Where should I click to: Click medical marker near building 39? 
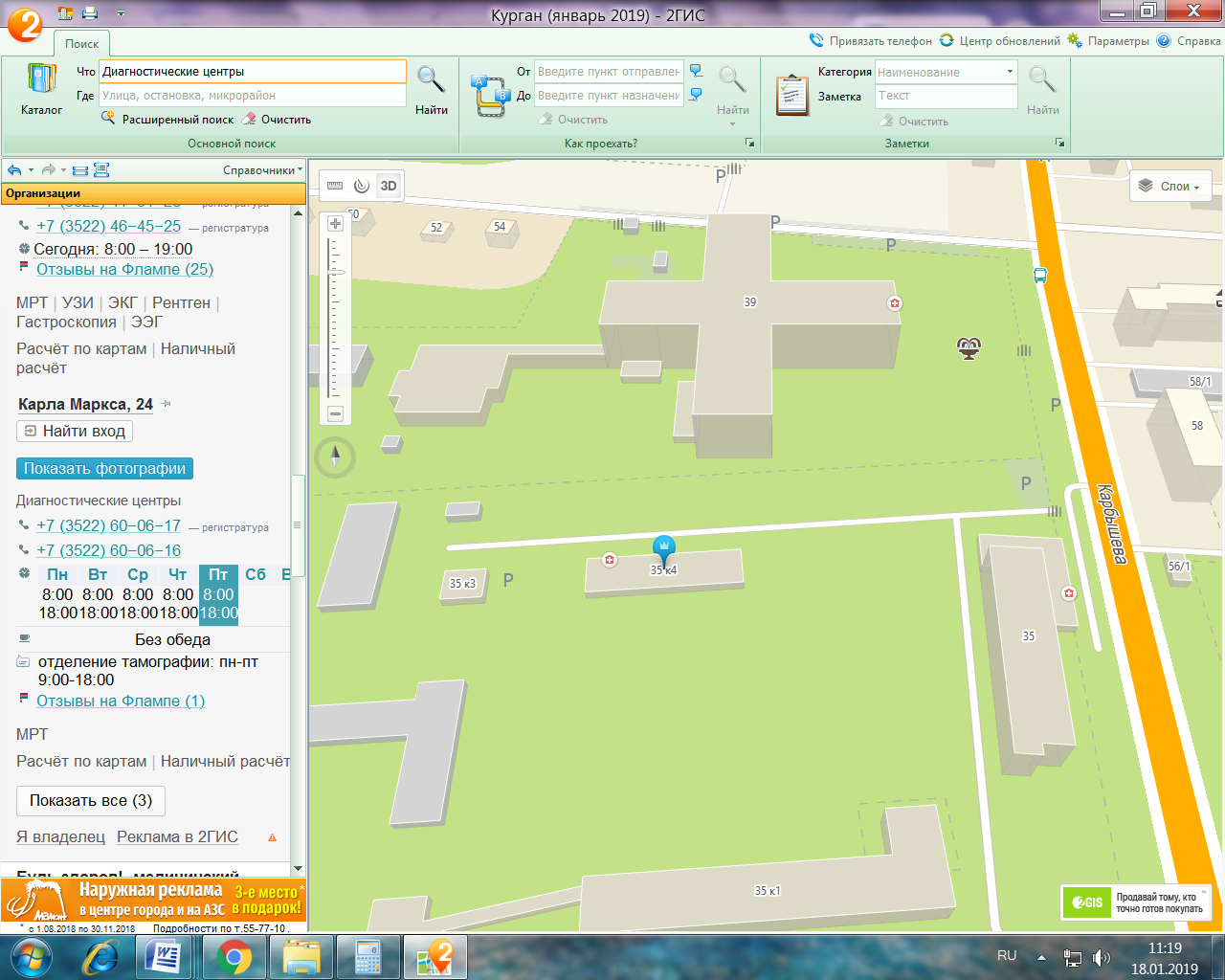[895, 303]
